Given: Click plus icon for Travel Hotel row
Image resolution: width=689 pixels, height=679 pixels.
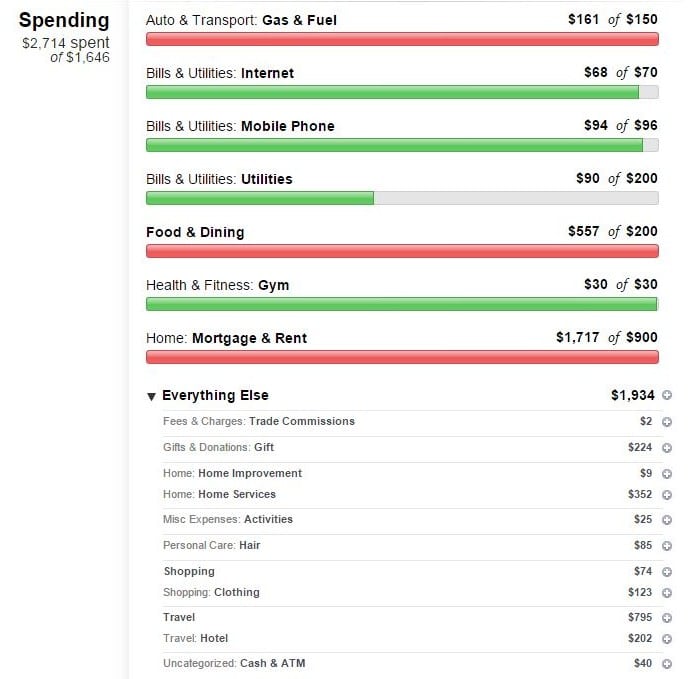Looking at the screenshot, I should pyautogui.click(x=667, y=639).
